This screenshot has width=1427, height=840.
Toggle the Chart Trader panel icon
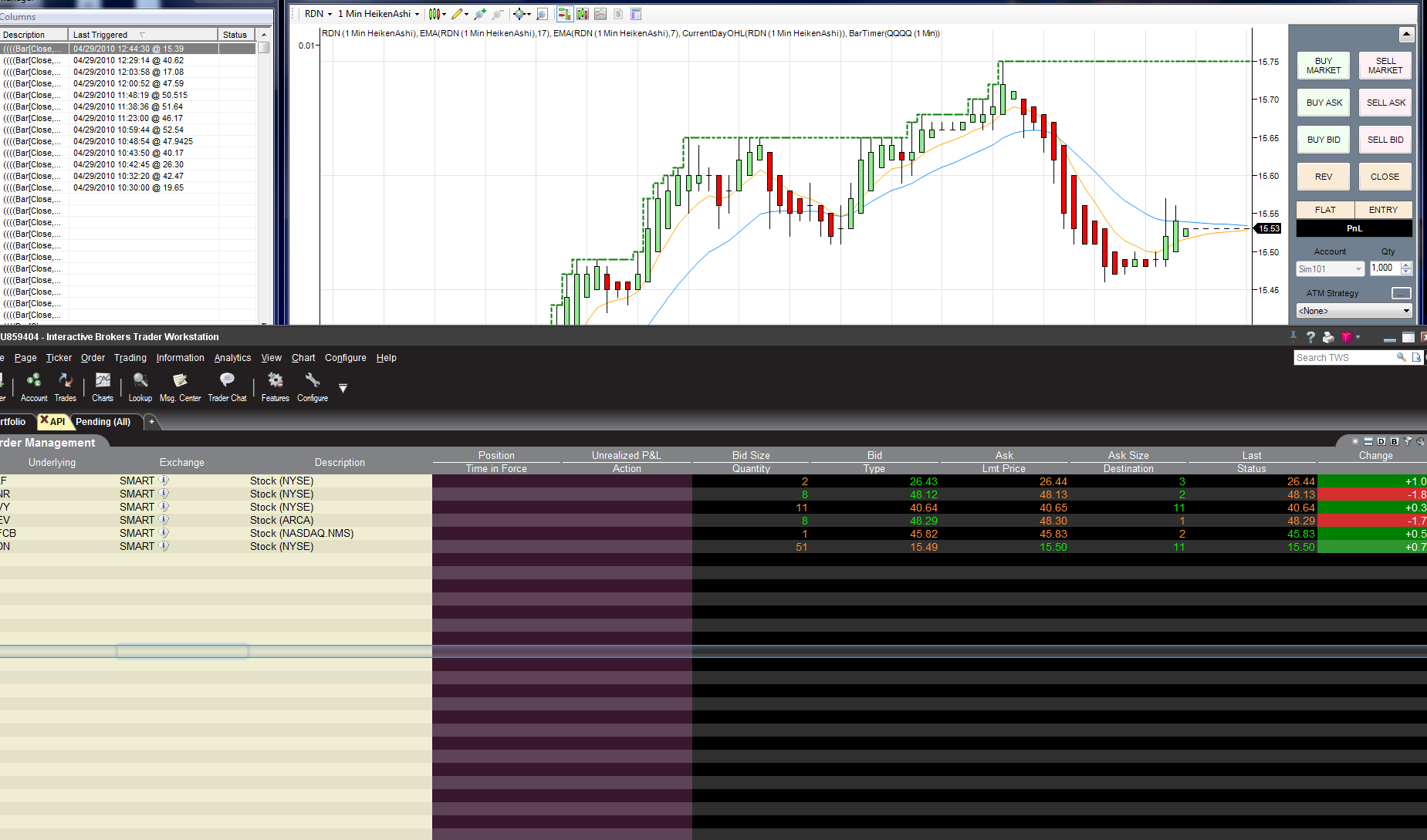tap(564, 14)
